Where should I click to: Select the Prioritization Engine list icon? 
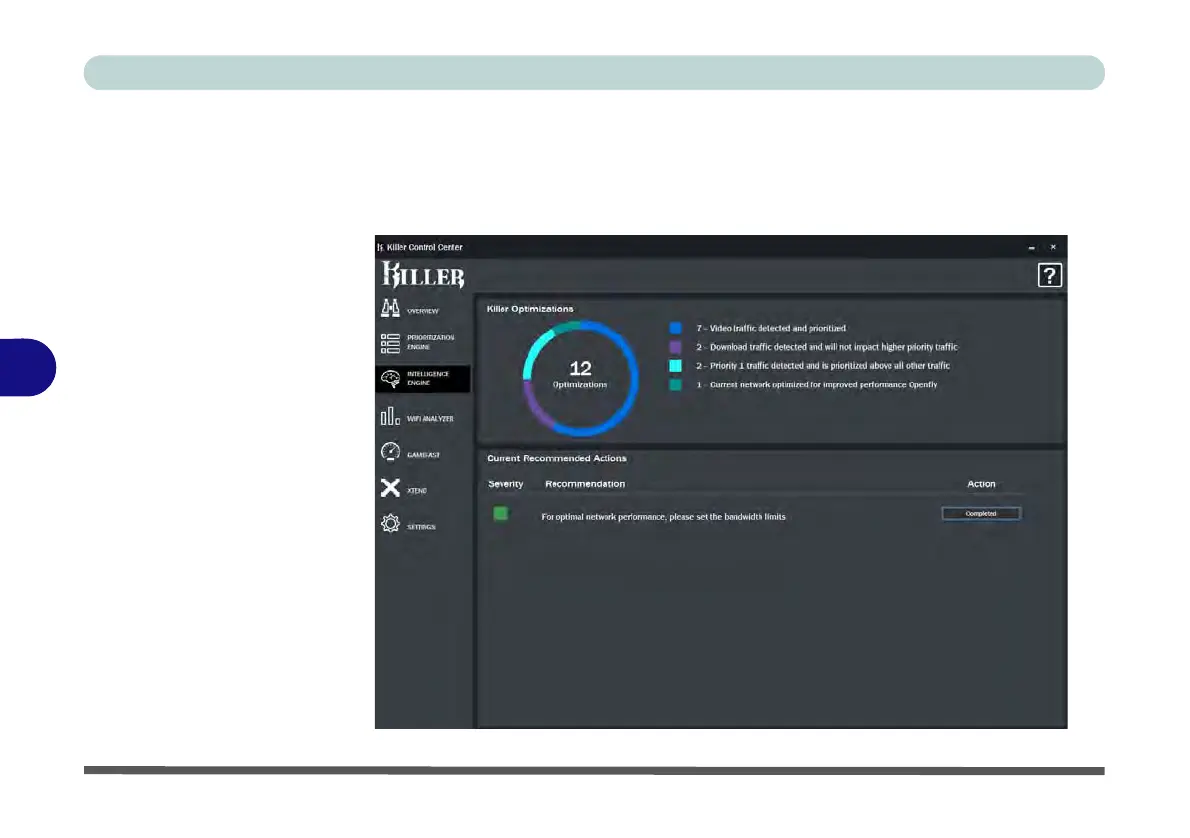click(390, 343)
